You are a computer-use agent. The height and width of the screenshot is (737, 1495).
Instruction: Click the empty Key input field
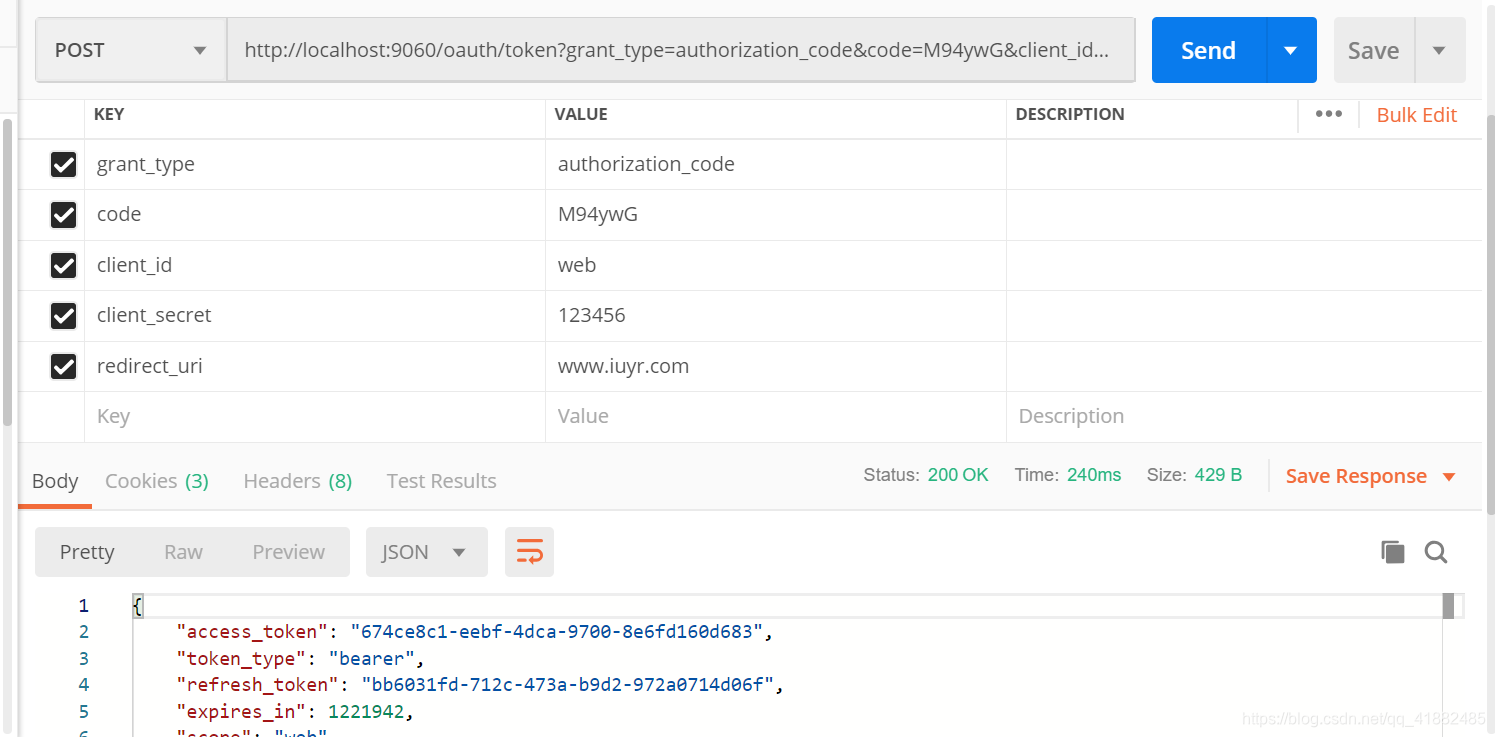(315, 416)
